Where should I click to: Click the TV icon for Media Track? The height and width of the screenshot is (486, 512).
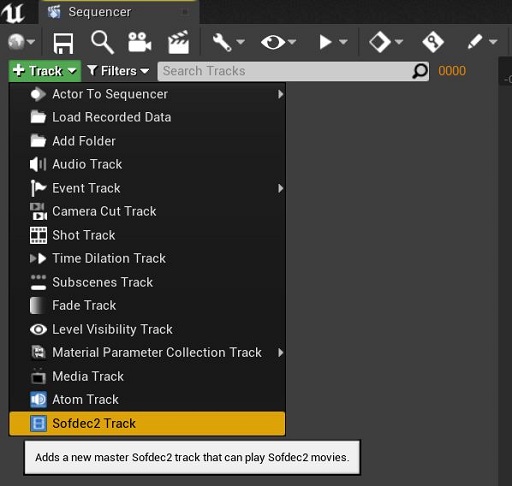point(38,377)
